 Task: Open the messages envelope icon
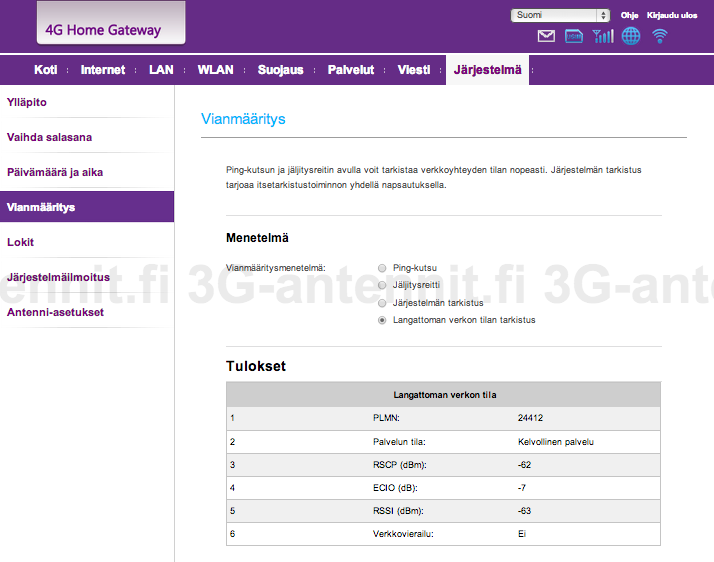pyautogui.click(x=546, y=36)
